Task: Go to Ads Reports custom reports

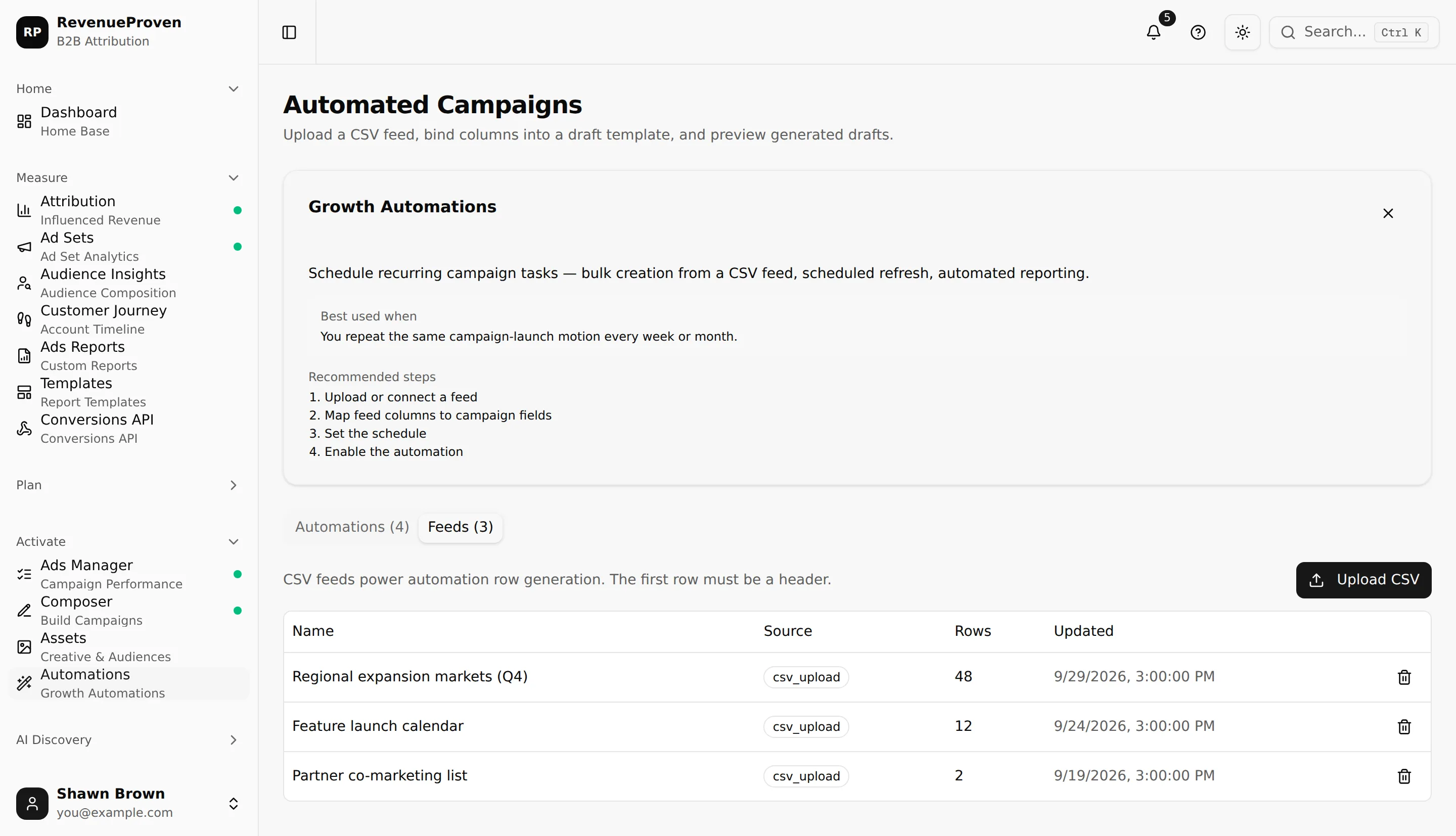Action: coord(128,356)
